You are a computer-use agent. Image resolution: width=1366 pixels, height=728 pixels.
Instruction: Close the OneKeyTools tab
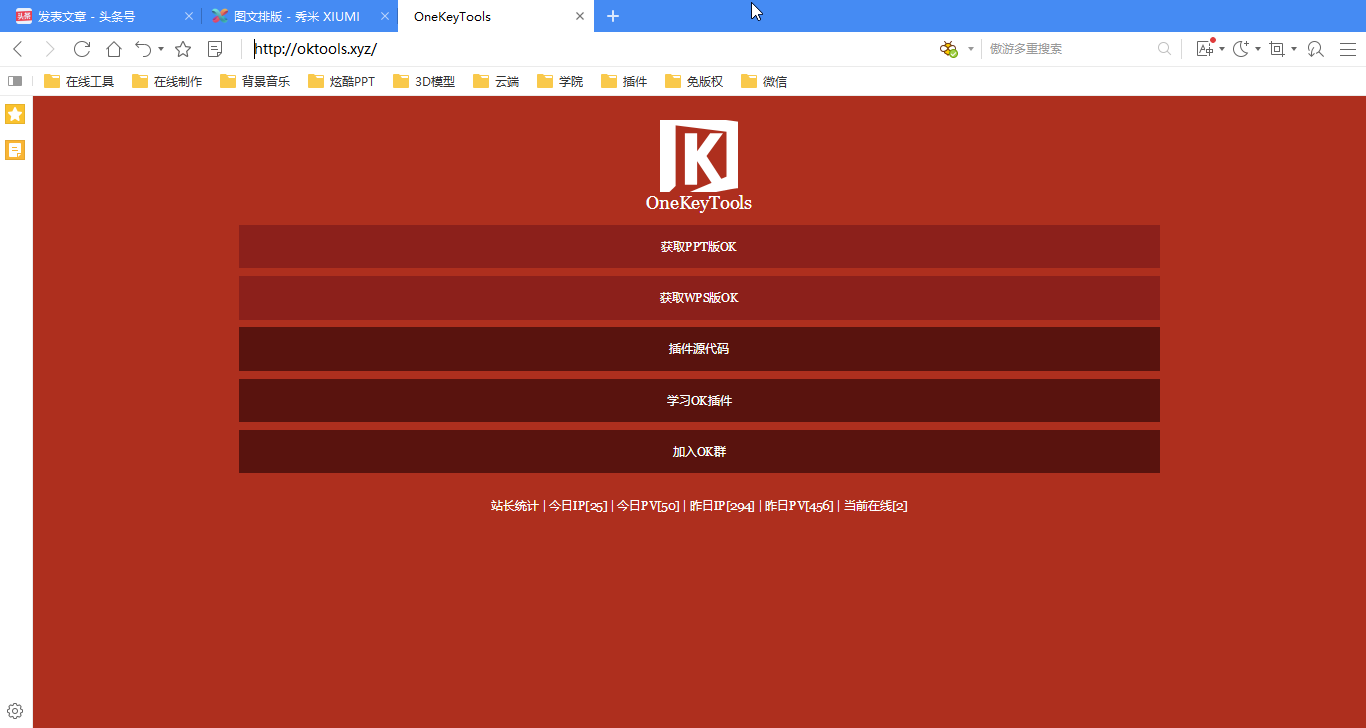tap(581, 16)
